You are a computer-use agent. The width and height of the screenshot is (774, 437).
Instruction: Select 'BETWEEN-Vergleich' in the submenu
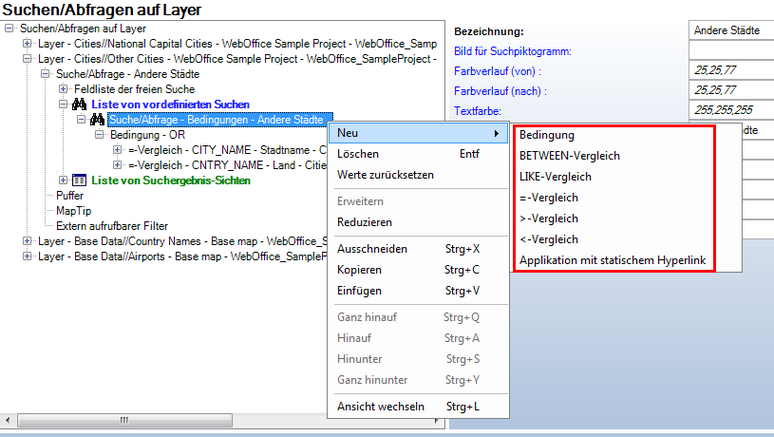569,155
